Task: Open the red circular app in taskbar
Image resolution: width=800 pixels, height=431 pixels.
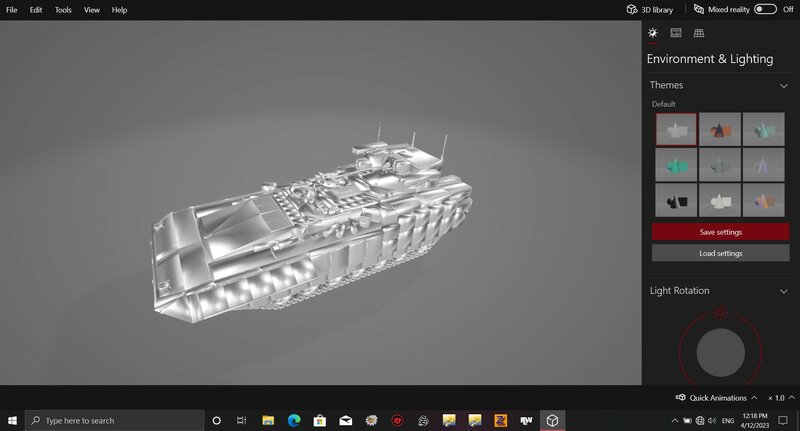Action: point(397,421)
